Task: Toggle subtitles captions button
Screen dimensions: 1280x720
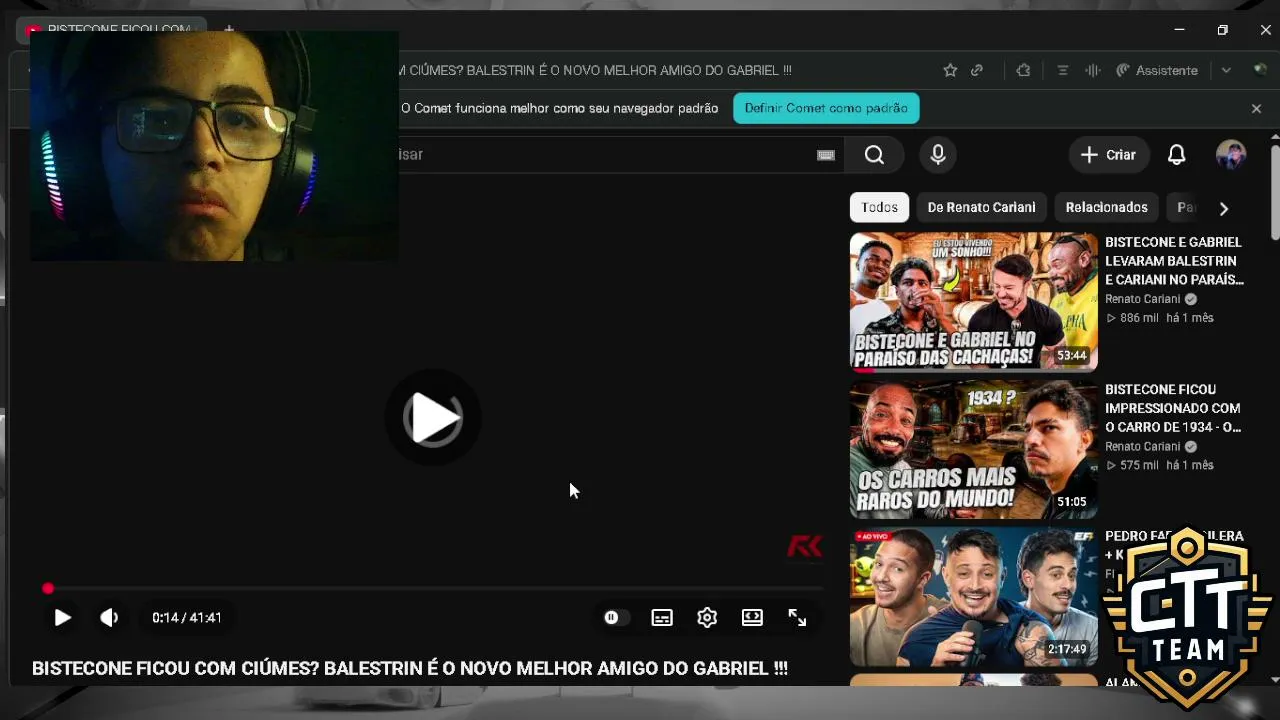Action: [x=662, y=618]
